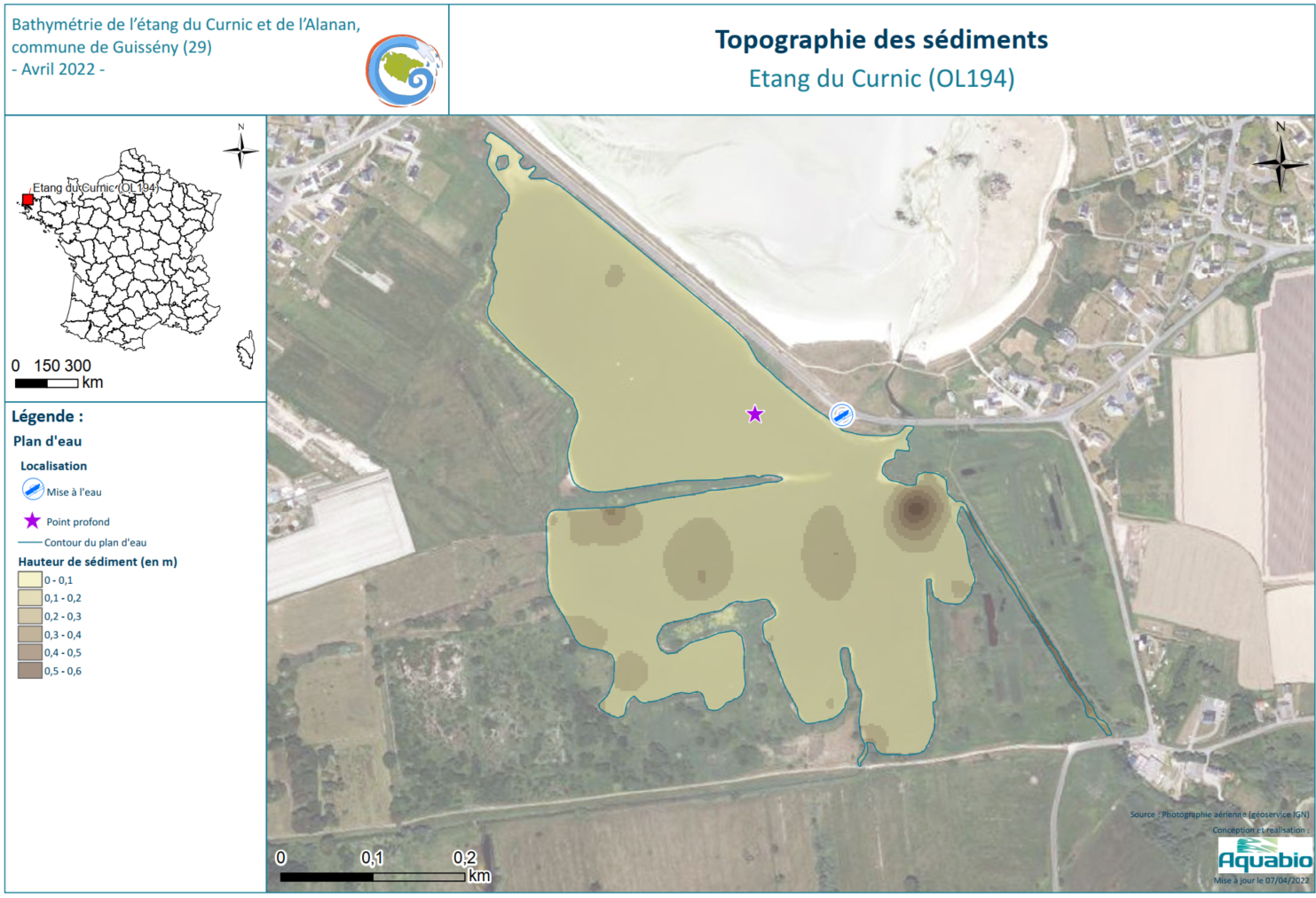
Task: Click the '- Avril 2022 -' date text
Action: pyautogui.click(x=59, y=69)
